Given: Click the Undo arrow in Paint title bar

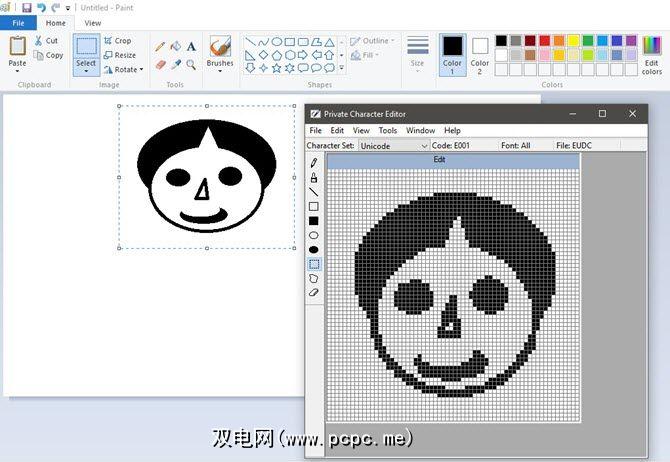Looking at the screenshot, I should point(41,8).
